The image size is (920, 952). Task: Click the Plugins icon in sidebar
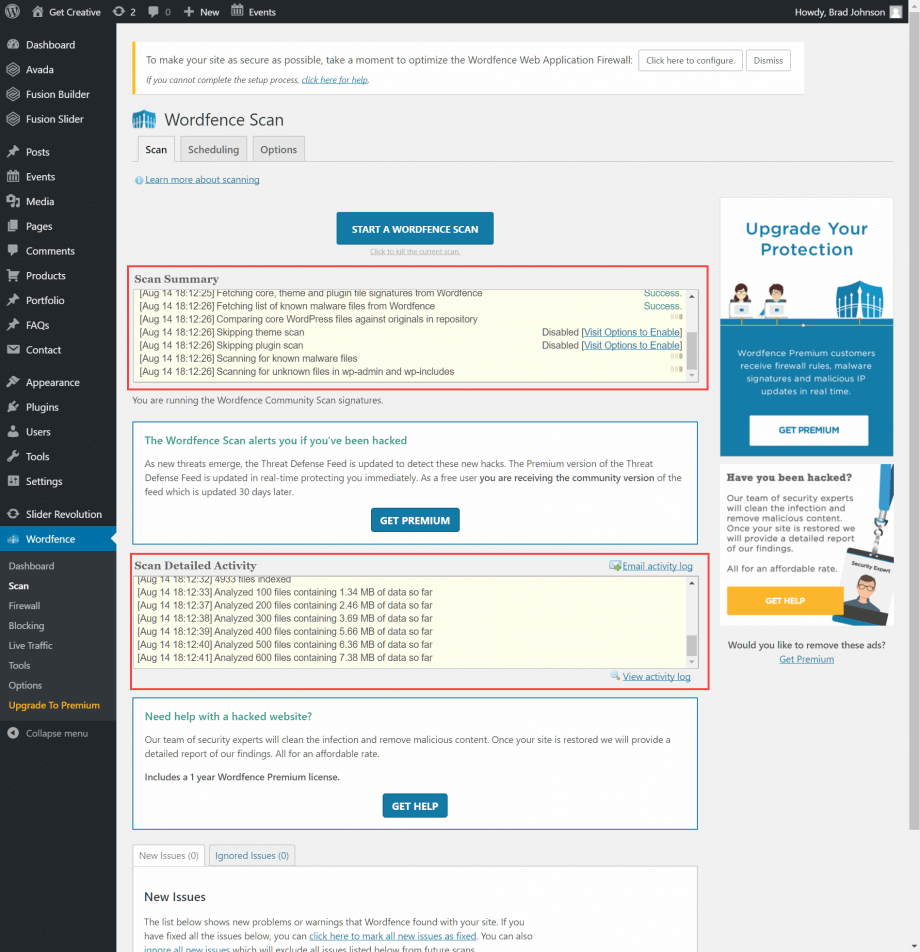coord(14,406)
